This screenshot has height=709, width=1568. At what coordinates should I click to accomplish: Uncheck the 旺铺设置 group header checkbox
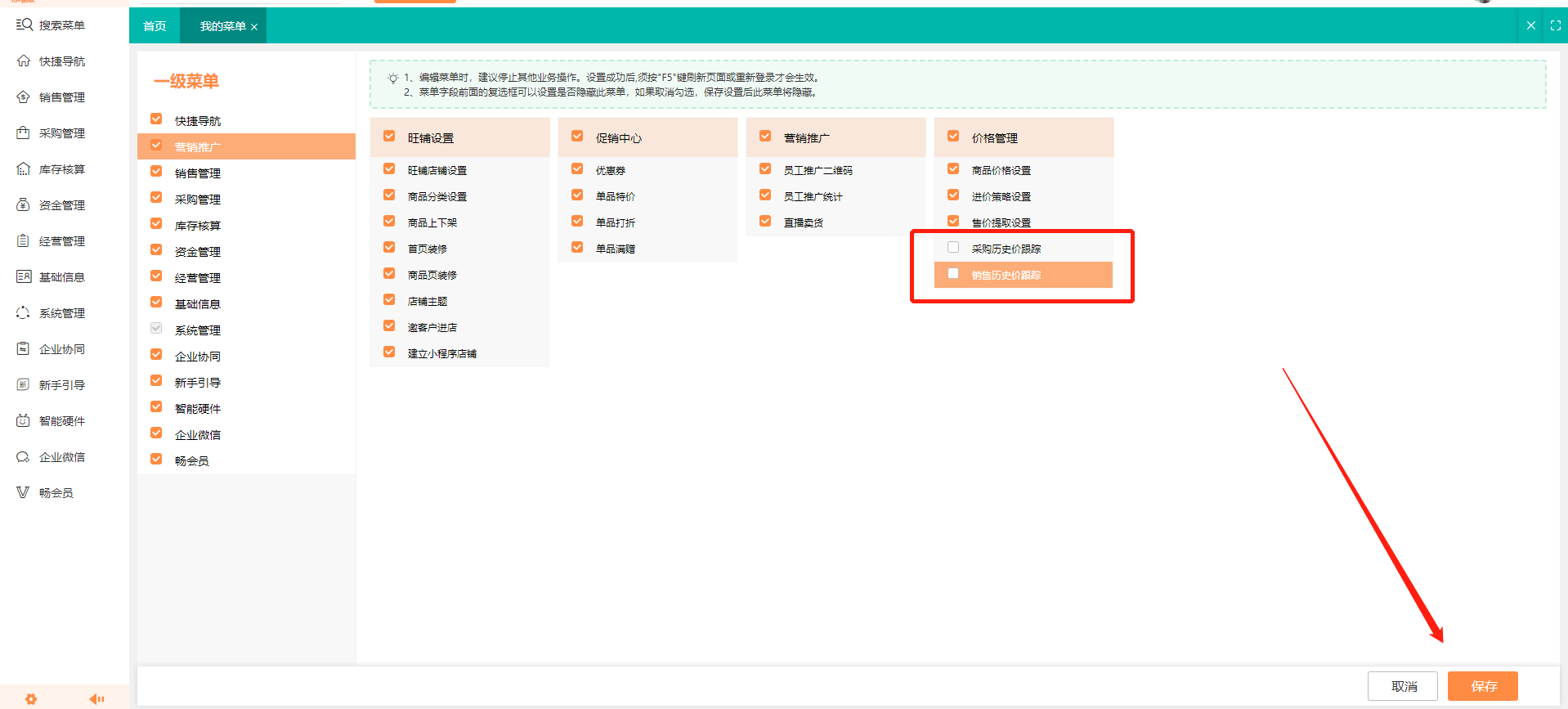[389, 137]
